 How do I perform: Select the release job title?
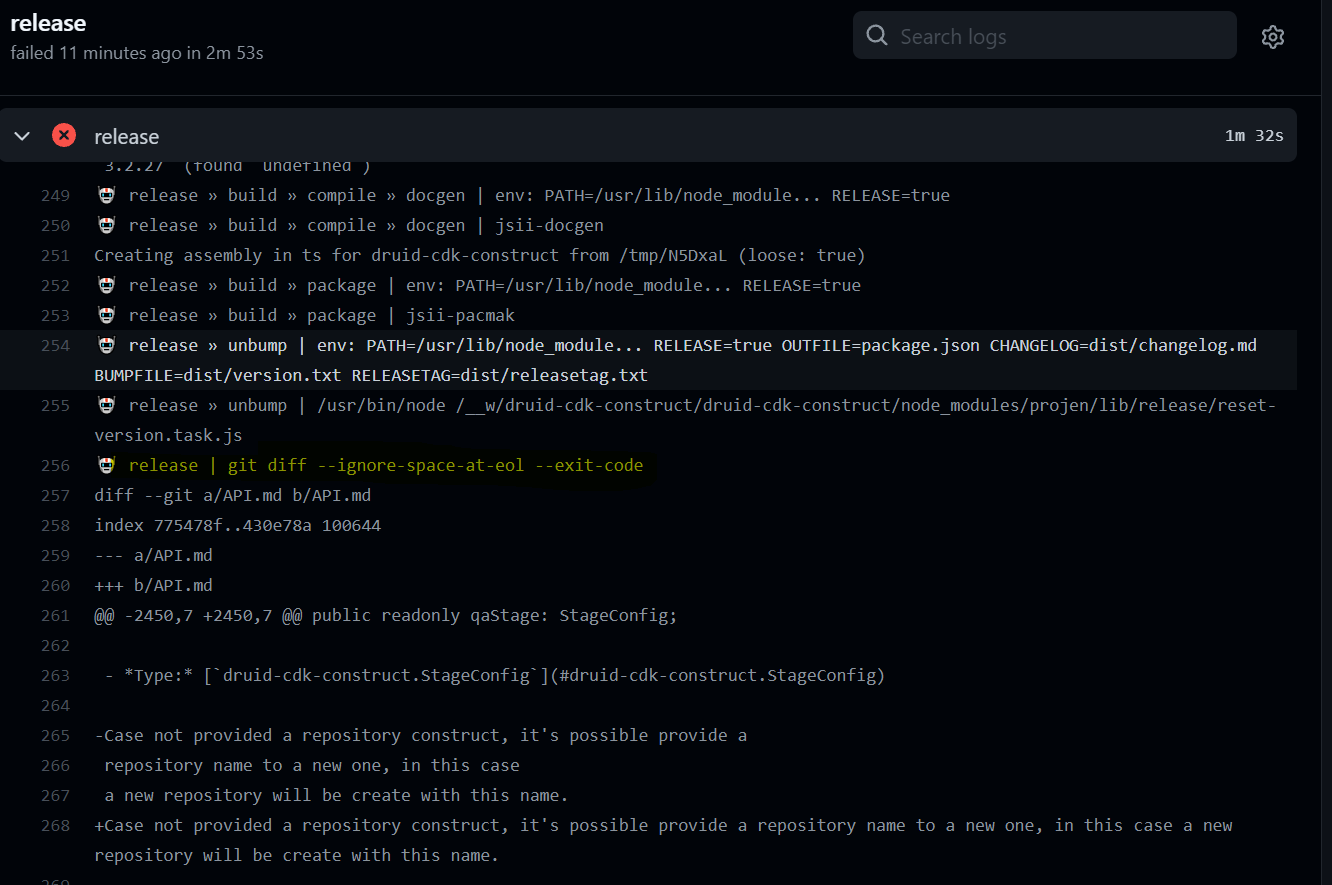click(127, 135)
